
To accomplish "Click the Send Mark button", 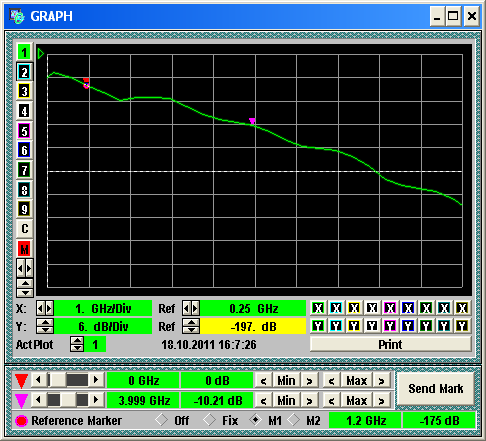I will [x=435, y=389].
